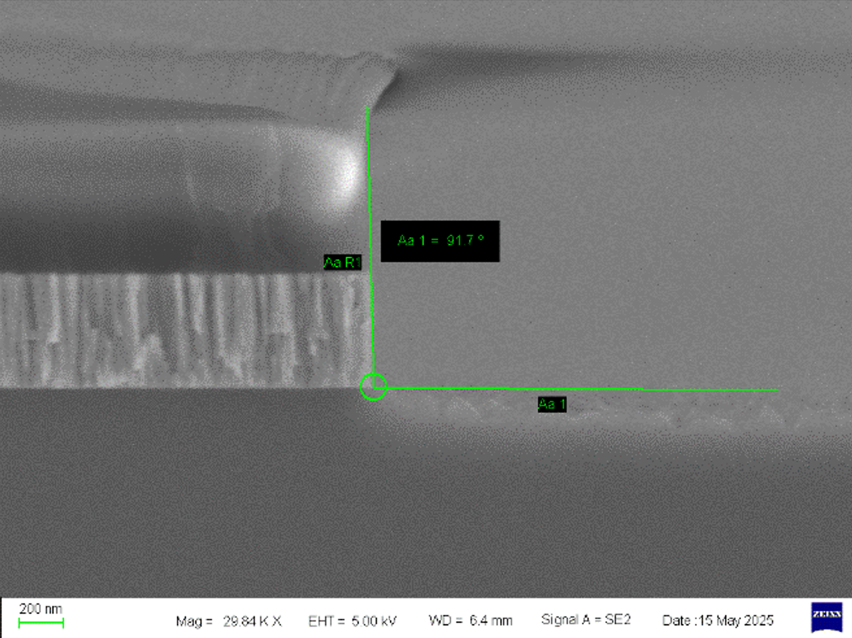This screenshot has height=638, width=852.
Task: Click the 'Aa R1' annotation label
Action: tap(342, 263)
